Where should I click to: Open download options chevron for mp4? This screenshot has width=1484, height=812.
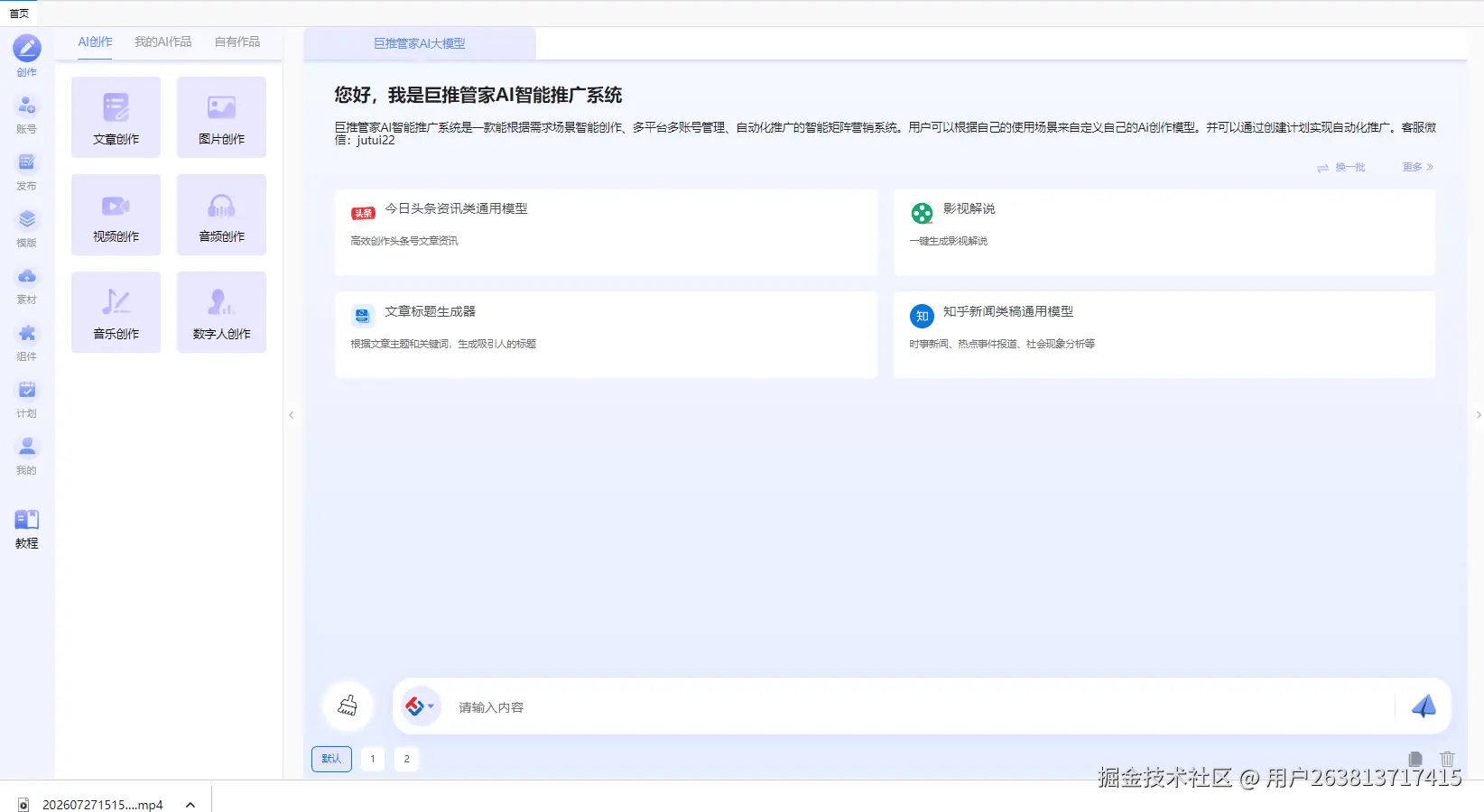coord(190,805)
